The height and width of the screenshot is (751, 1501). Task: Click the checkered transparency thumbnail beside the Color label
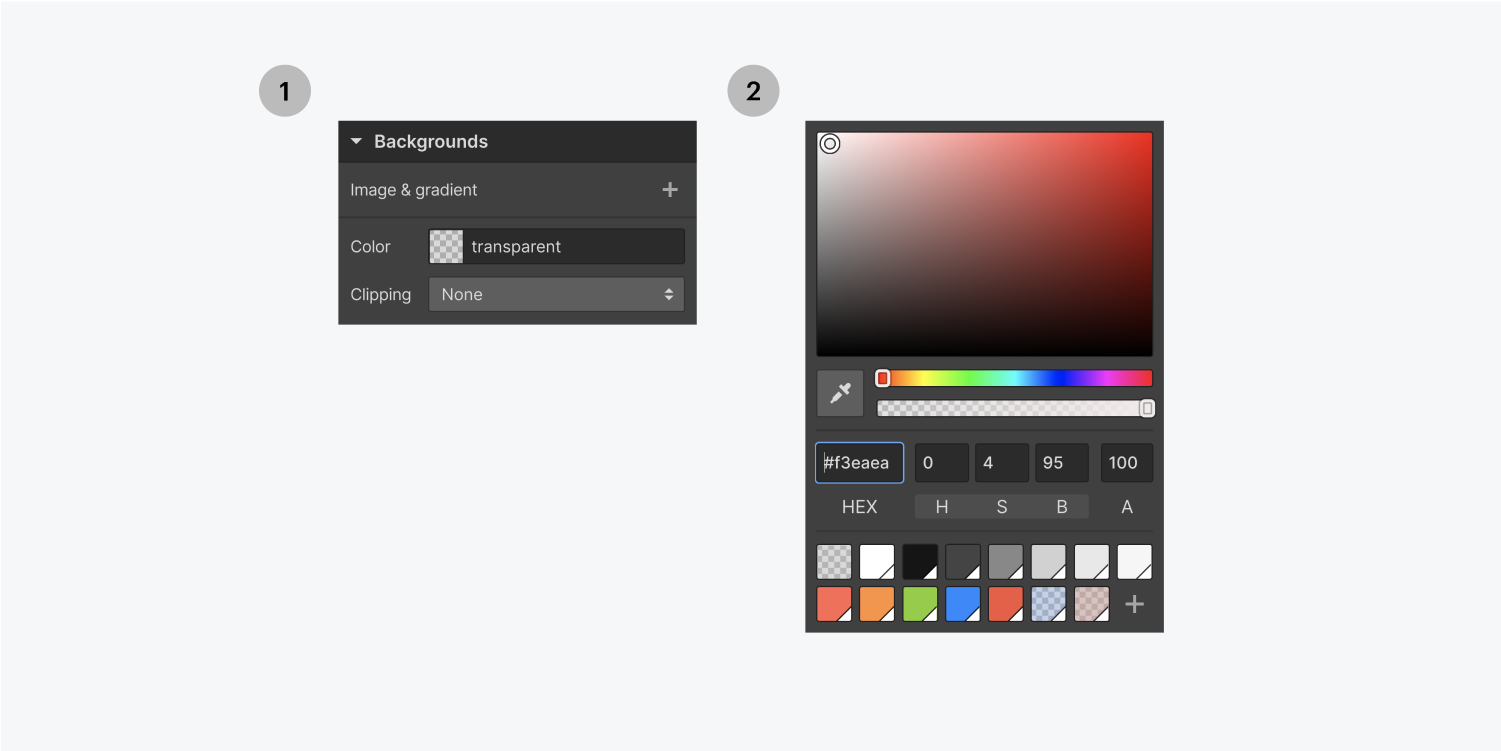tap(445, 246)
